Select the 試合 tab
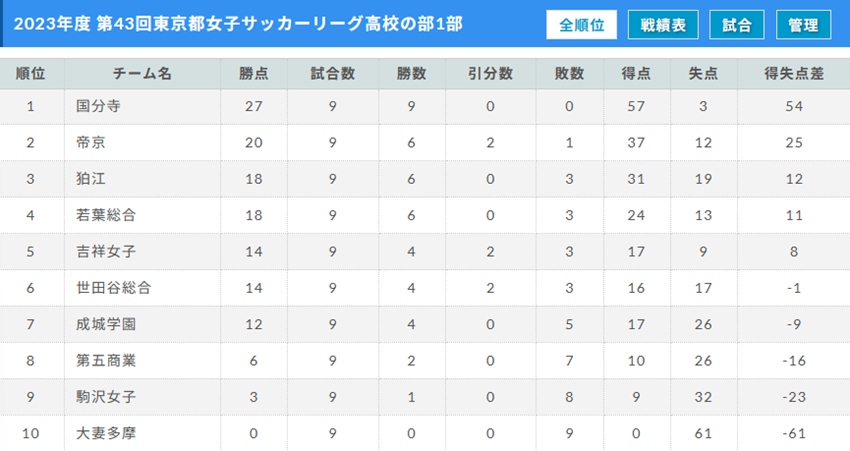 coord(737,25)
